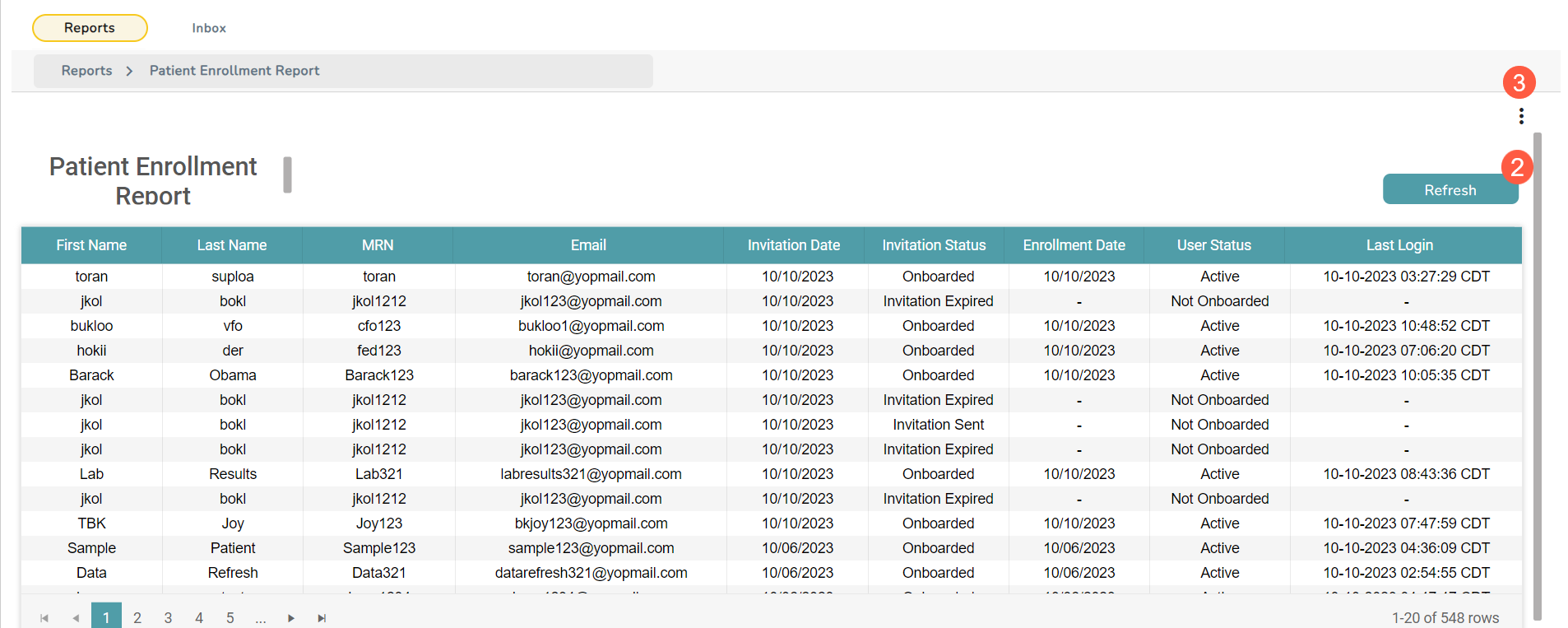1568x628 pixels.
Task: Jump to last page of results
Action: 322,618
